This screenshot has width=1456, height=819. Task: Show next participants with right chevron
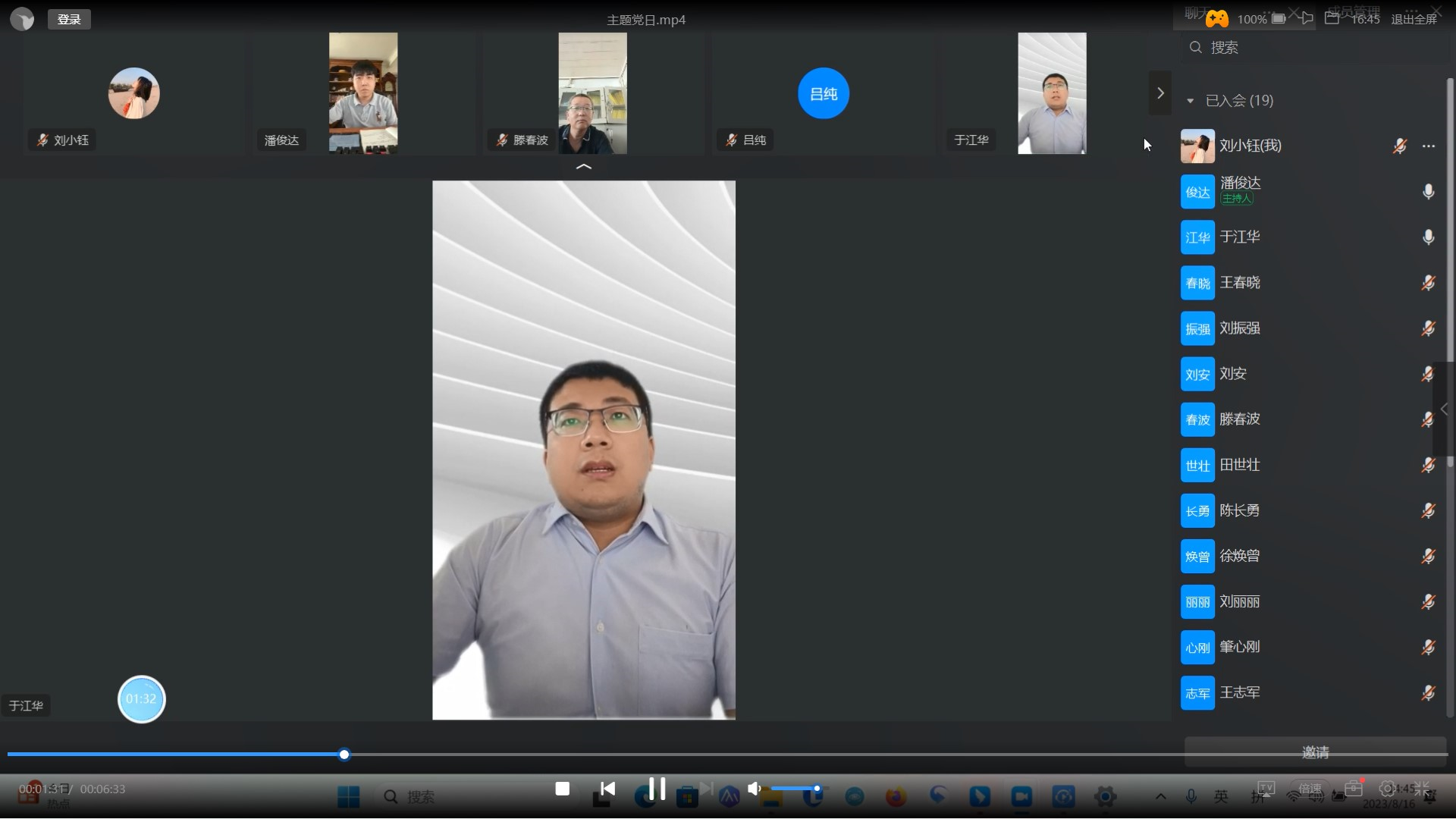click(1160, 93)
